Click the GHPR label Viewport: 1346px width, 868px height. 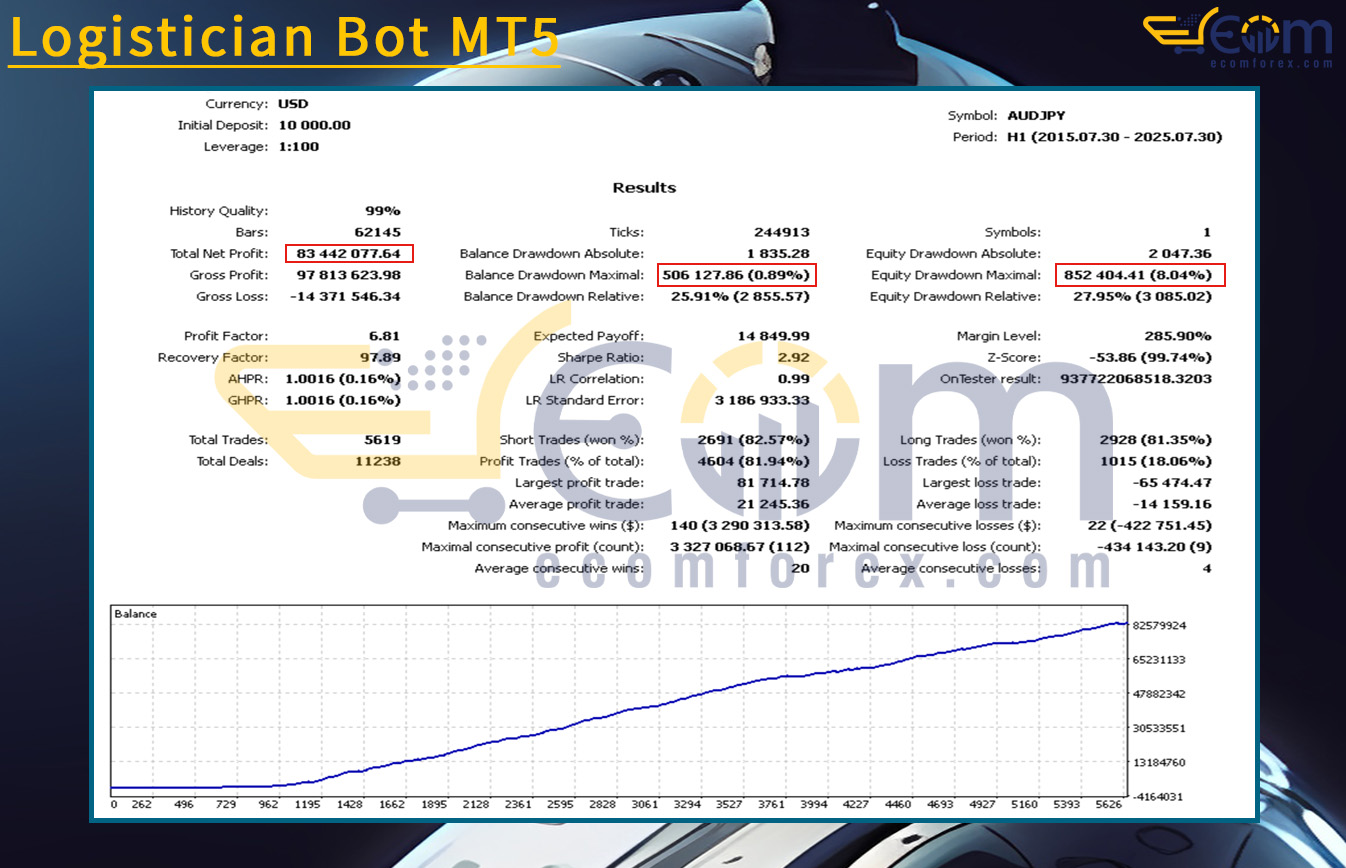tap(248, 401)
